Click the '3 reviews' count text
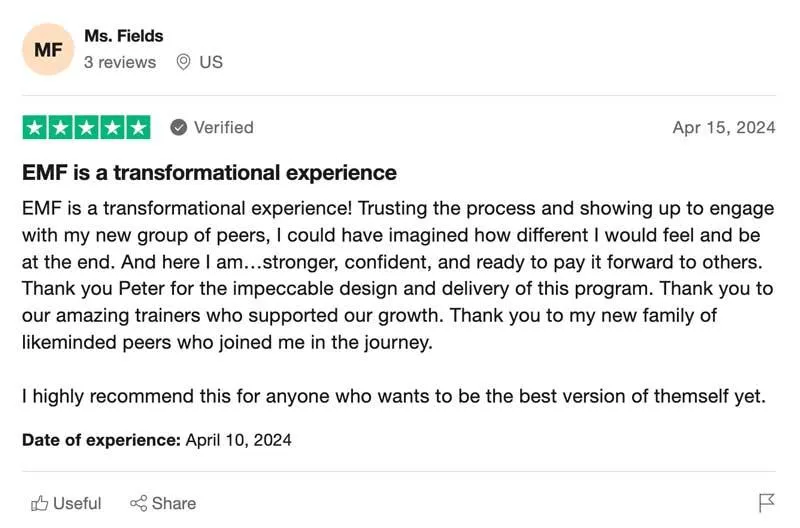Screen dimensions: 800x528 coord(120,62)
